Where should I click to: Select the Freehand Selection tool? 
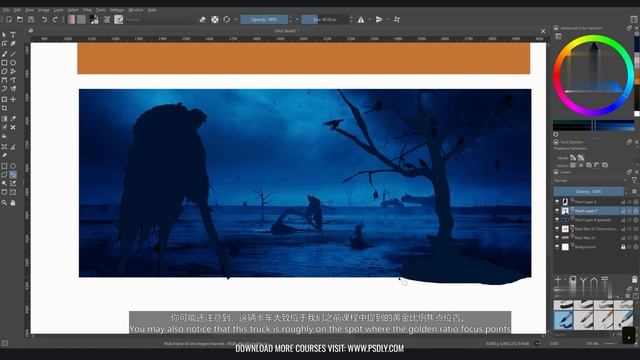[x=13, y=175]
